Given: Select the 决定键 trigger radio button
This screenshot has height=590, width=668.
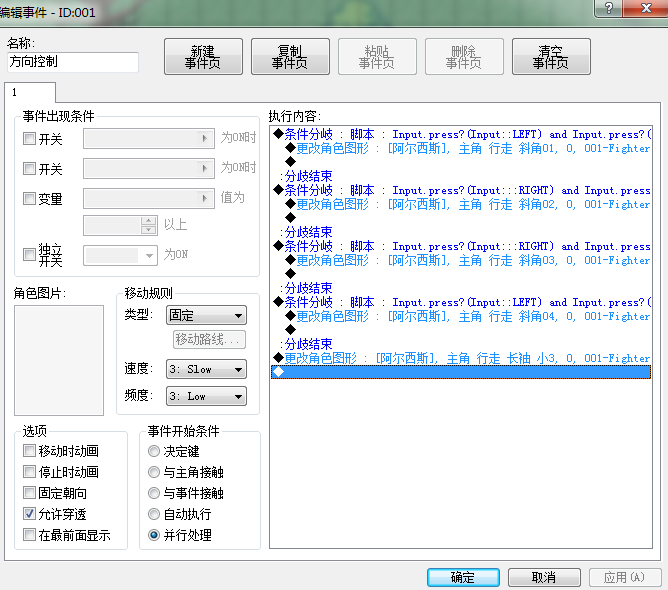Looking at the screenshot, I should click(154, 451).
